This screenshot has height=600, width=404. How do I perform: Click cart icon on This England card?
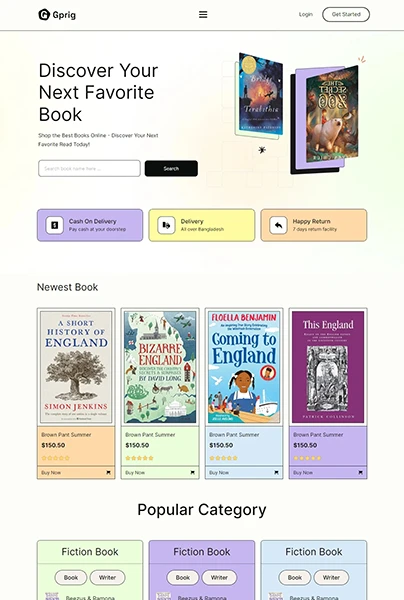pos(360,473)
